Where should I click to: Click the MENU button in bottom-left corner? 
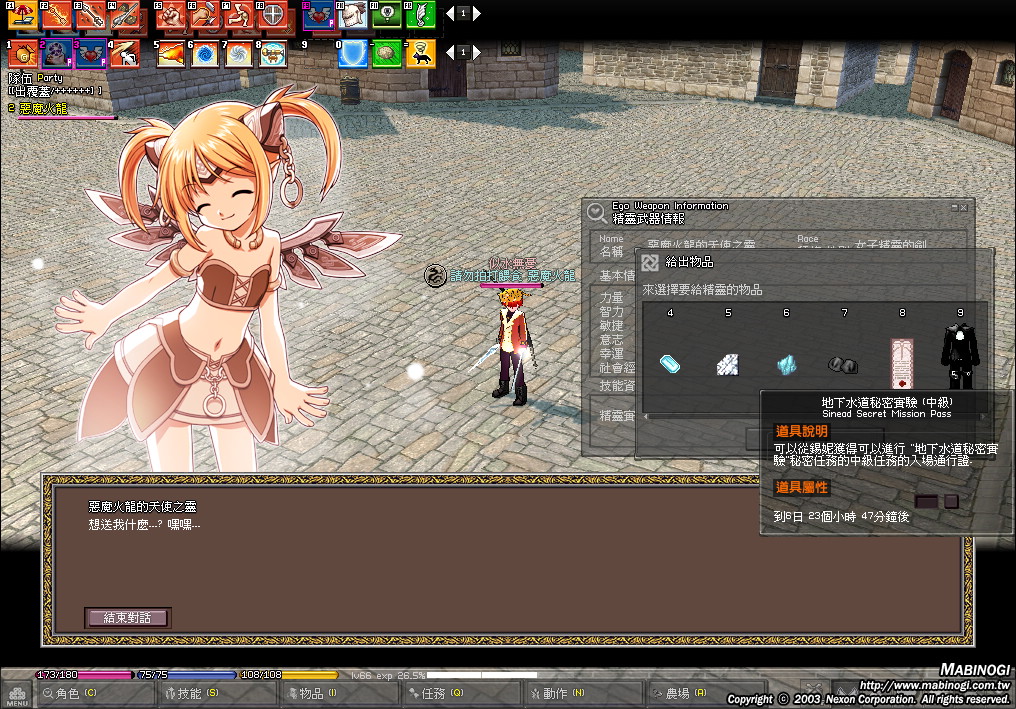(17, 693)
